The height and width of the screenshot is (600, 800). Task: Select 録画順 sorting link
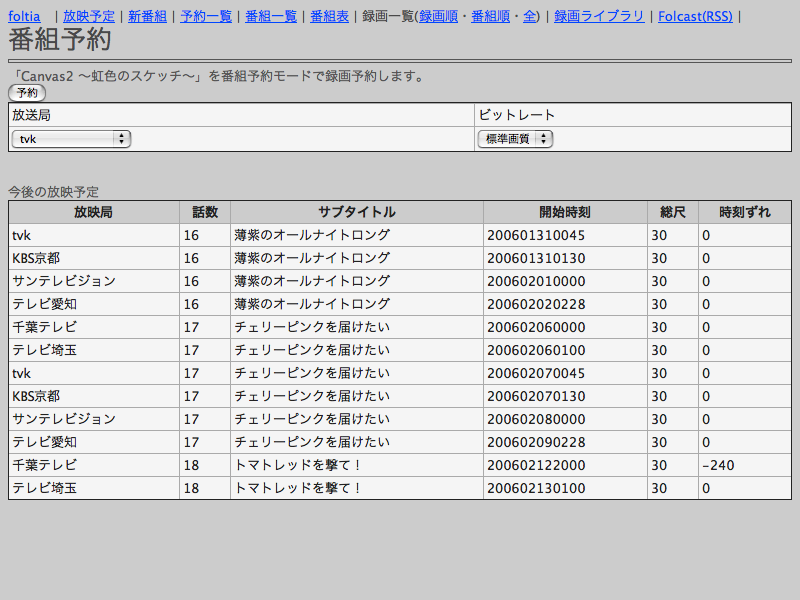tap(439, 16)
